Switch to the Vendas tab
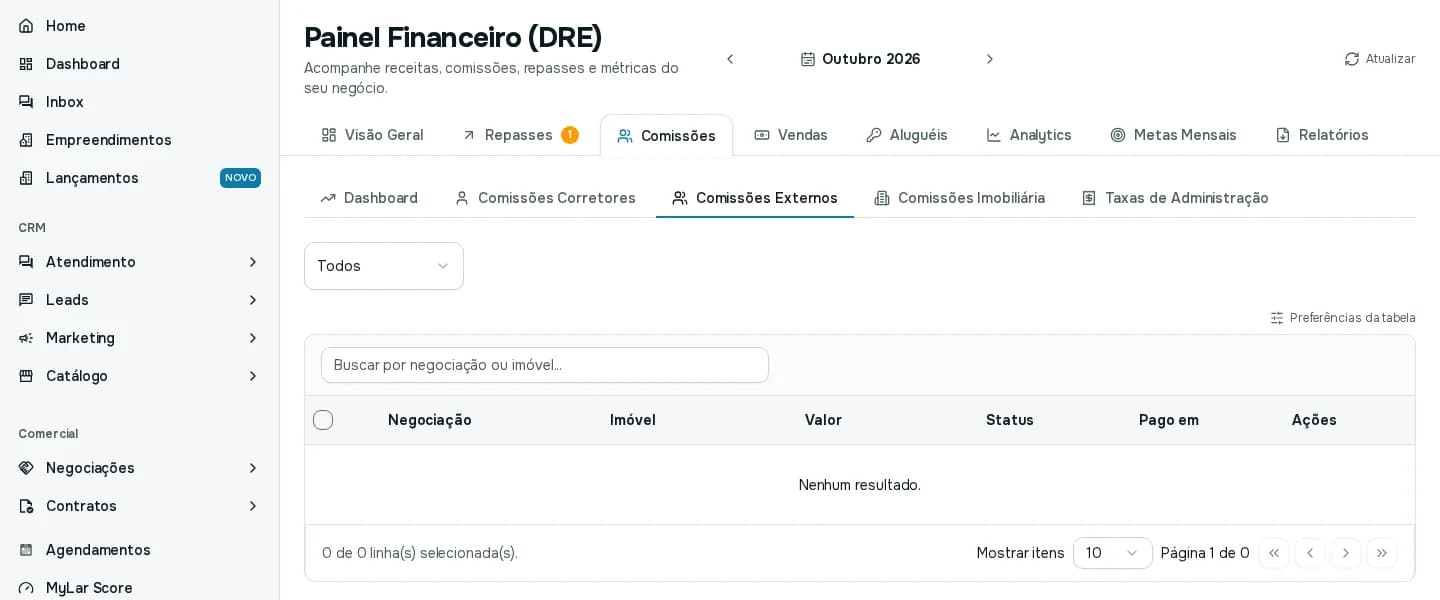Screen dimensions: 1440x600 tap(791, 135)
